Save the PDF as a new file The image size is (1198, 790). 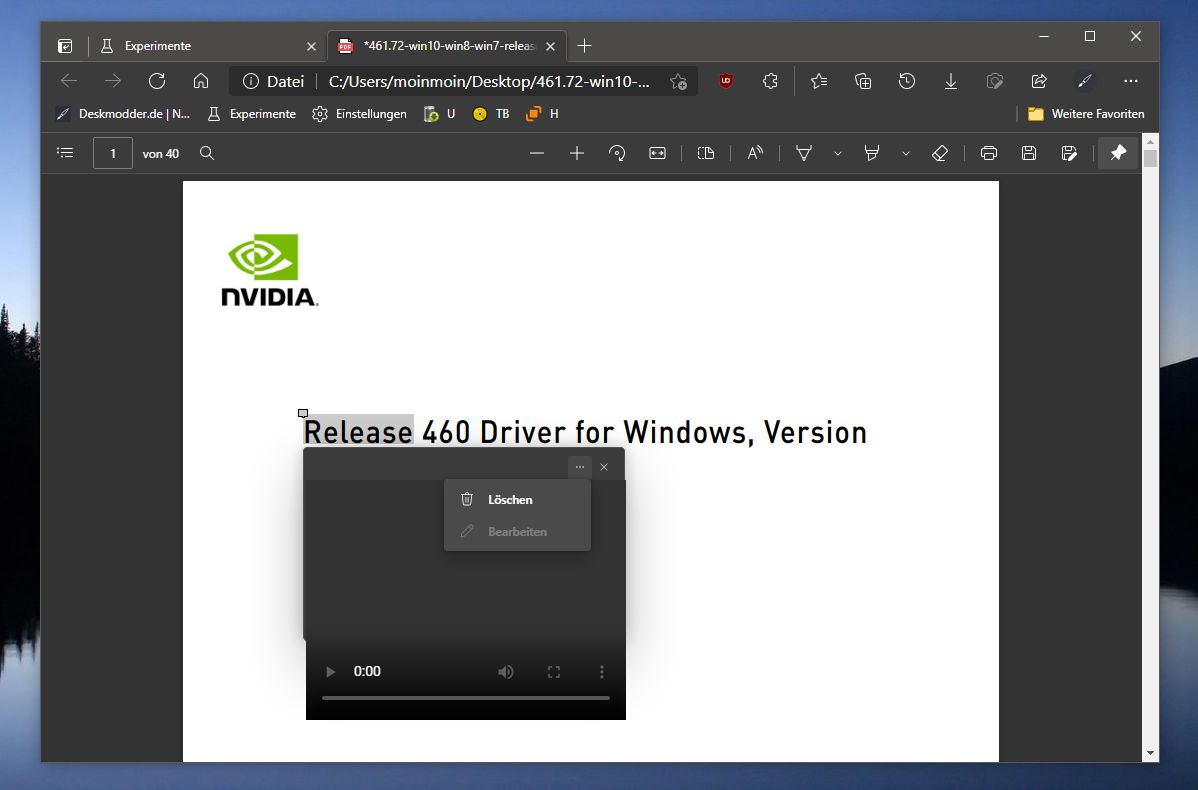tap(1069, 153)
